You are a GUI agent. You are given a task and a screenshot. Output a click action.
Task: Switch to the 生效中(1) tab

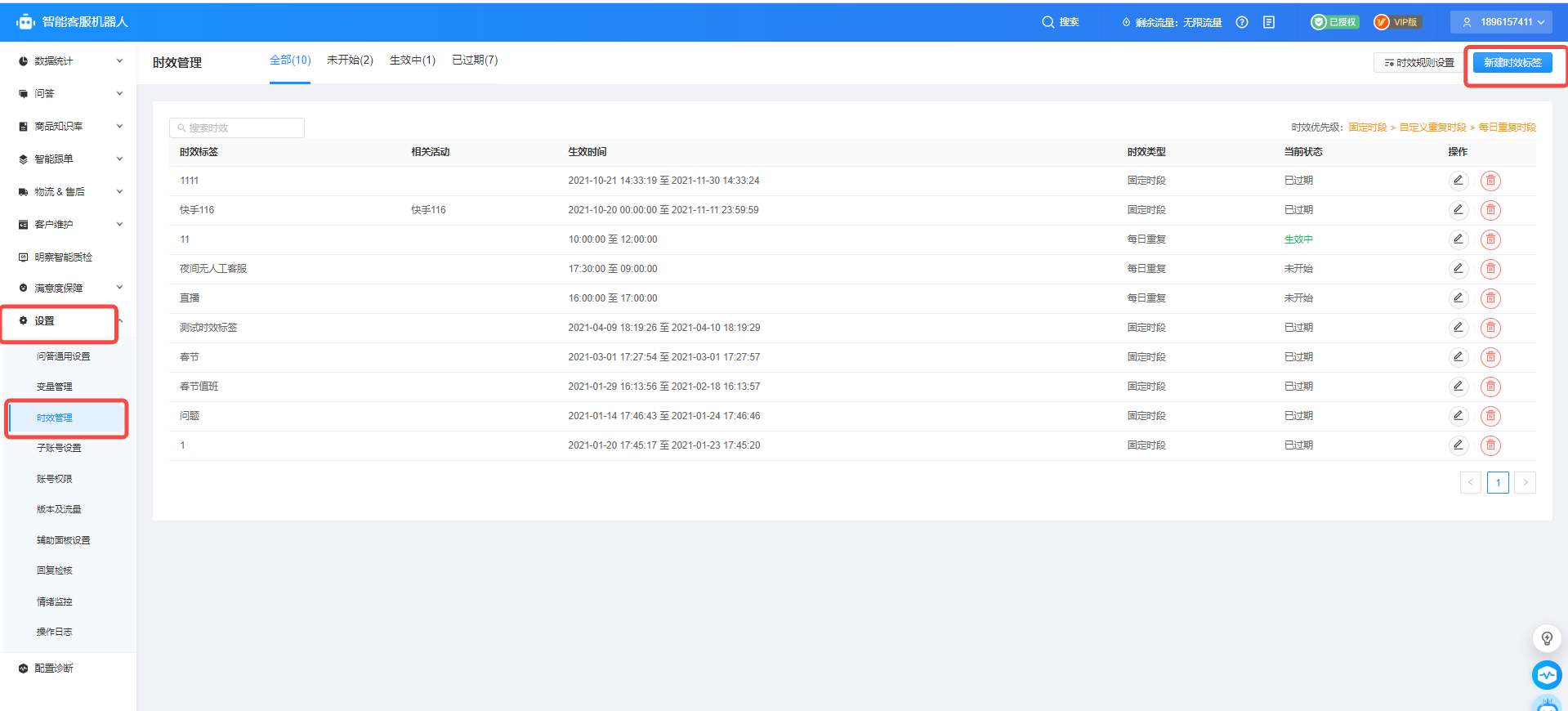click(413, 60)
